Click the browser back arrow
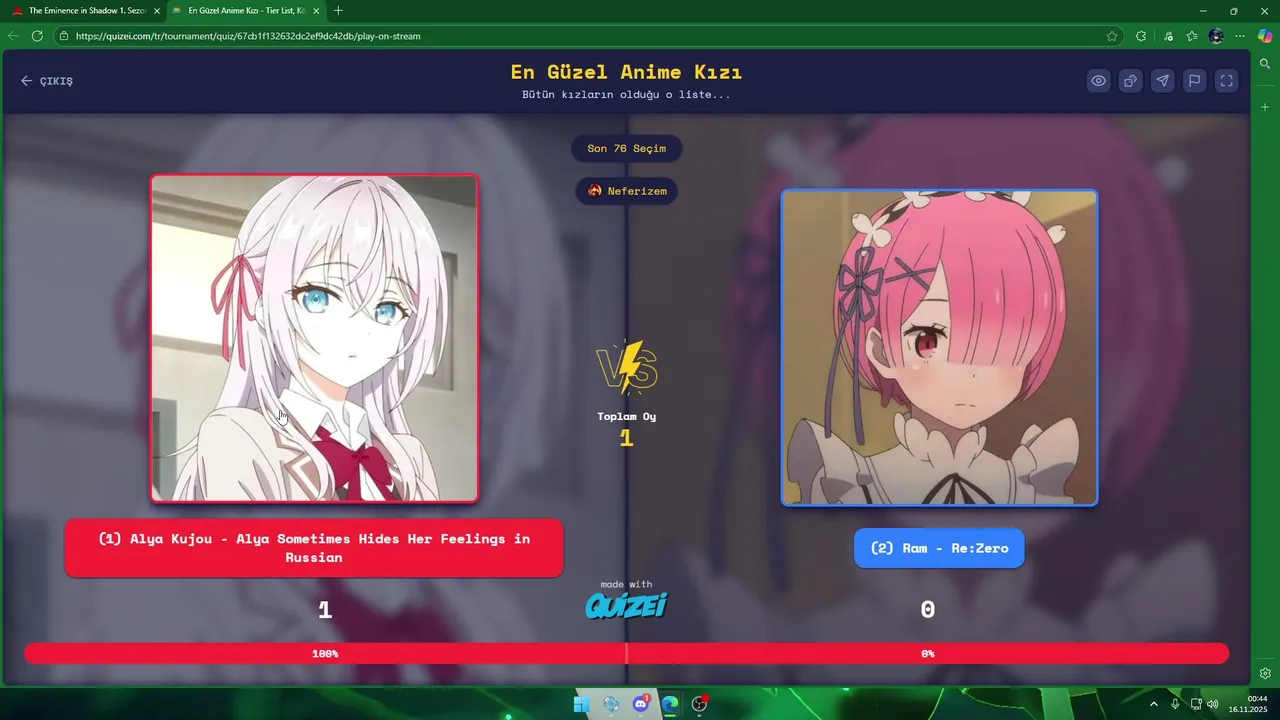 click(x=13, y=36)
